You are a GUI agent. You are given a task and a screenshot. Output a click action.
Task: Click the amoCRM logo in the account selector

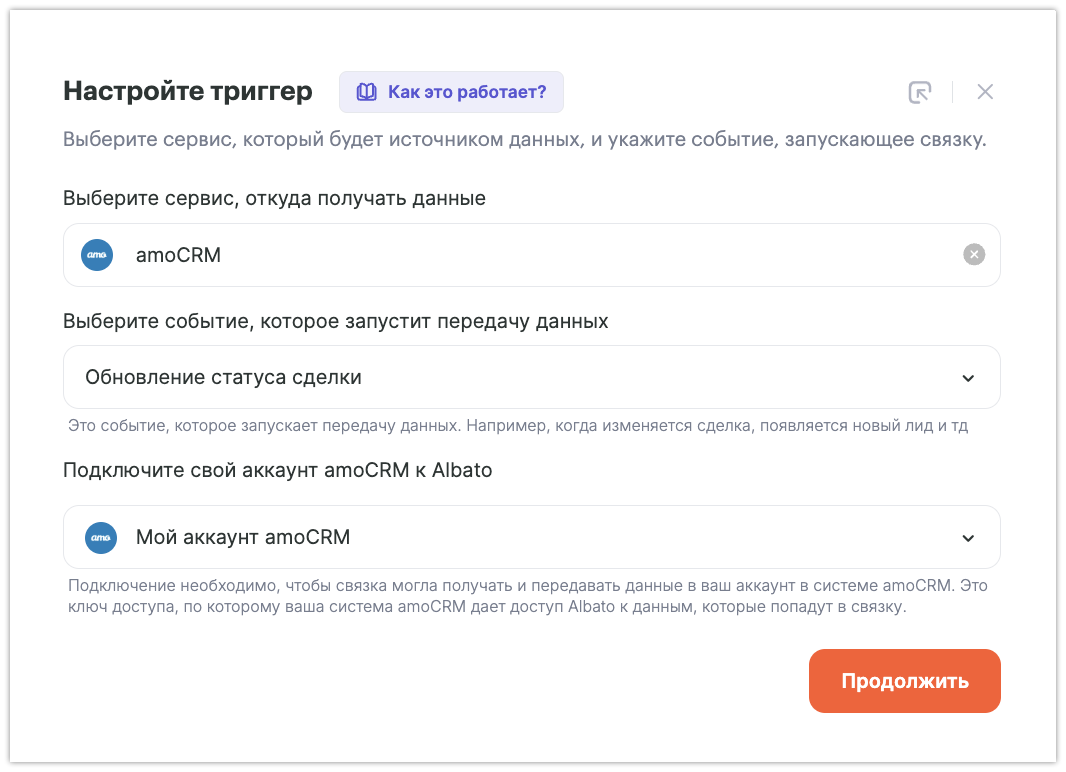point(101,537)
